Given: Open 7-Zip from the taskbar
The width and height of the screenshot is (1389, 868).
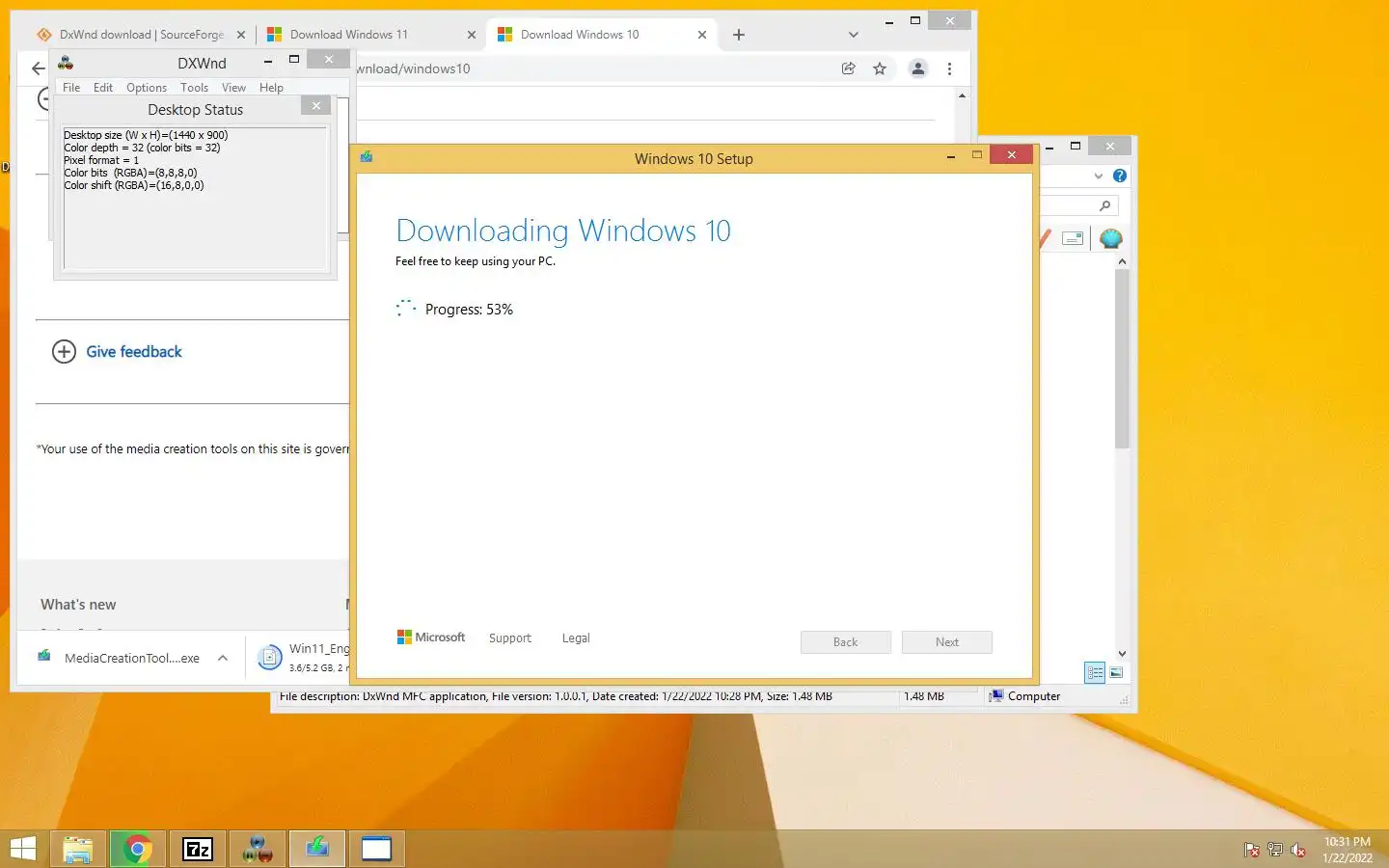Looking at the screenshot, I should pos(198,850).
